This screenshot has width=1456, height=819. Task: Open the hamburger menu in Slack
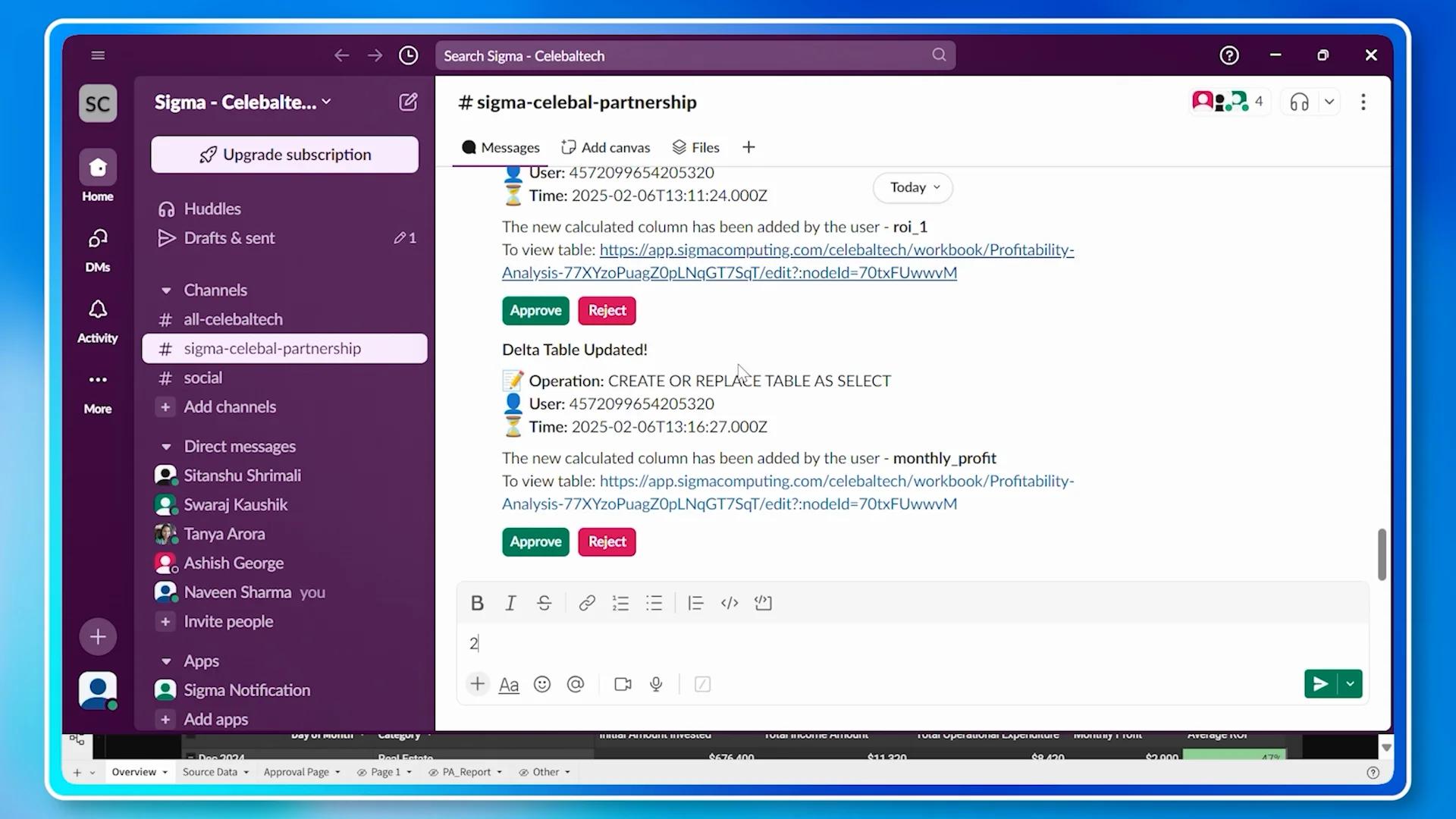98,55
